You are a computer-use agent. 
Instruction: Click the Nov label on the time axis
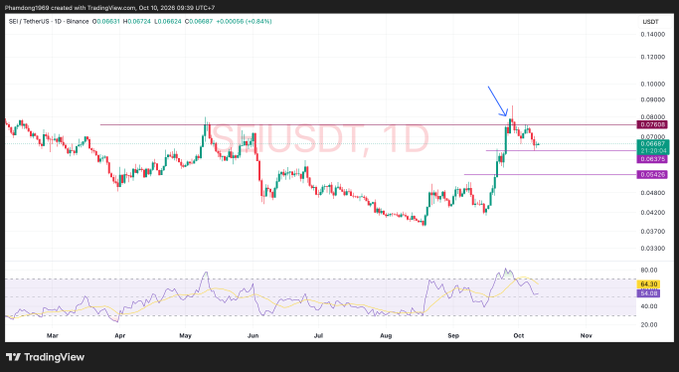tap(586, 336)
